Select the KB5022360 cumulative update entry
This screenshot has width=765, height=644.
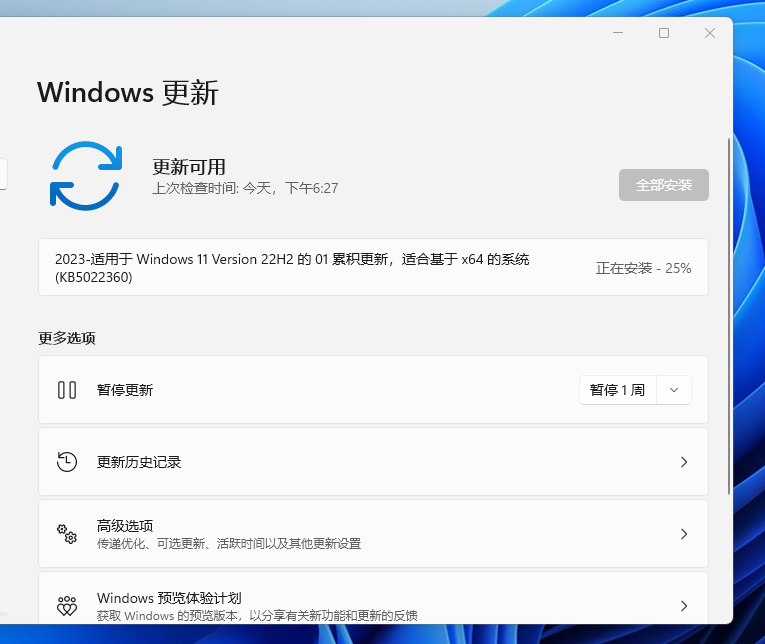[373, 267]
